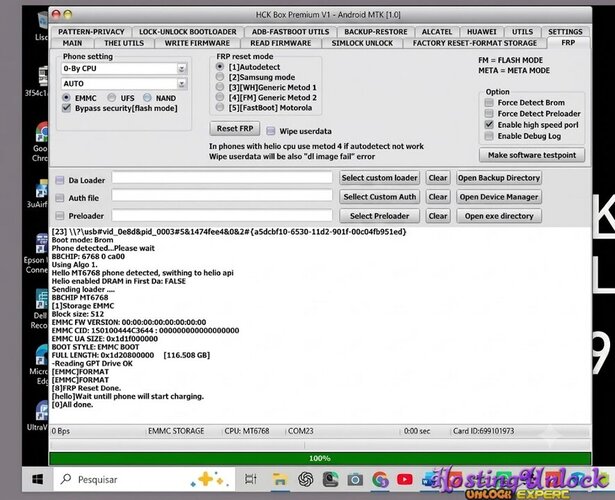The width and height of the screenshot is (615, 500).
Task: Open the Dell Recovery desktop icon
Action: click(x=40, y=309)
